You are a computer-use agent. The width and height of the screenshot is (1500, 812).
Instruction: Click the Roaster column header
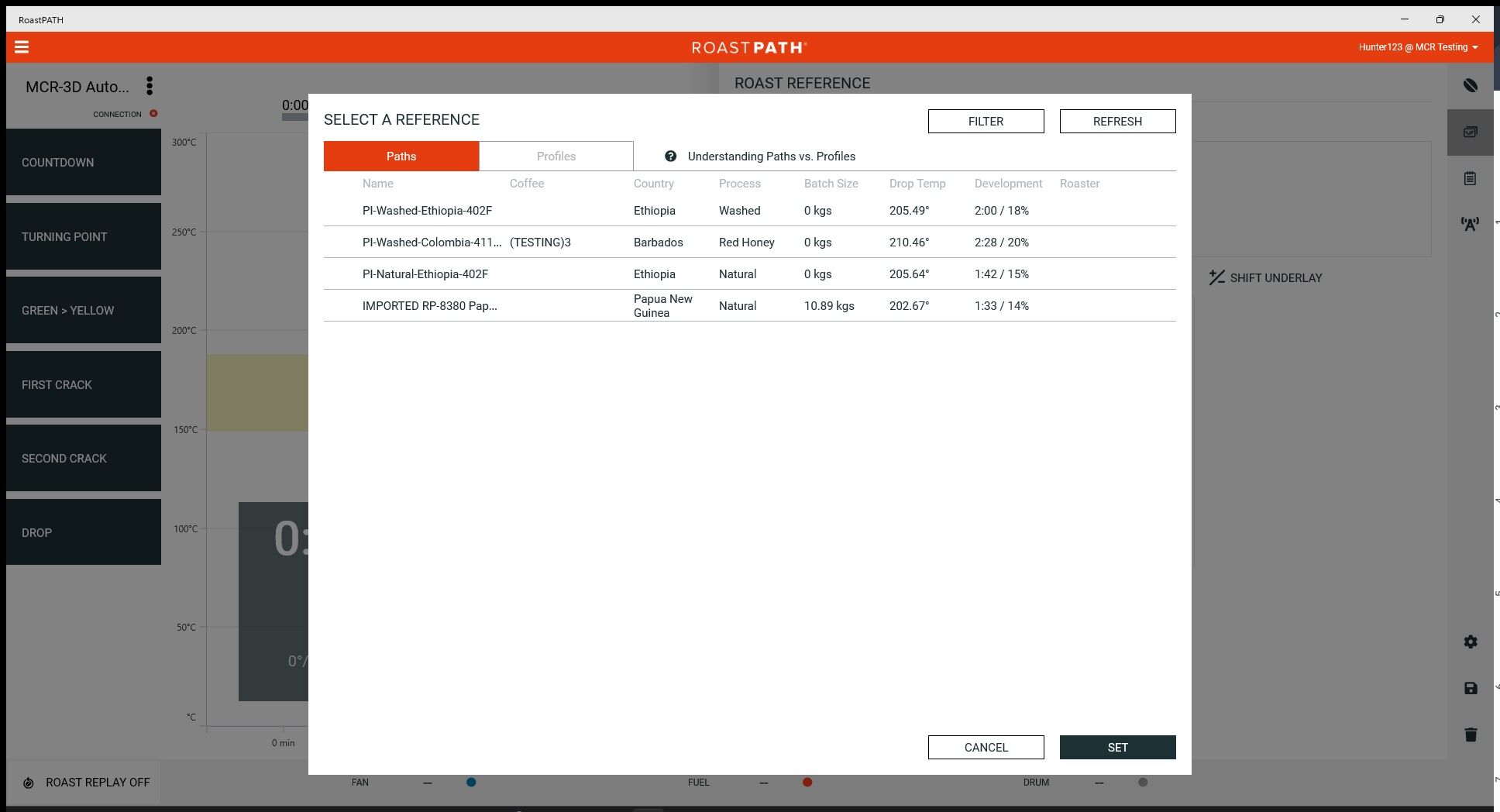point(1080,184)
